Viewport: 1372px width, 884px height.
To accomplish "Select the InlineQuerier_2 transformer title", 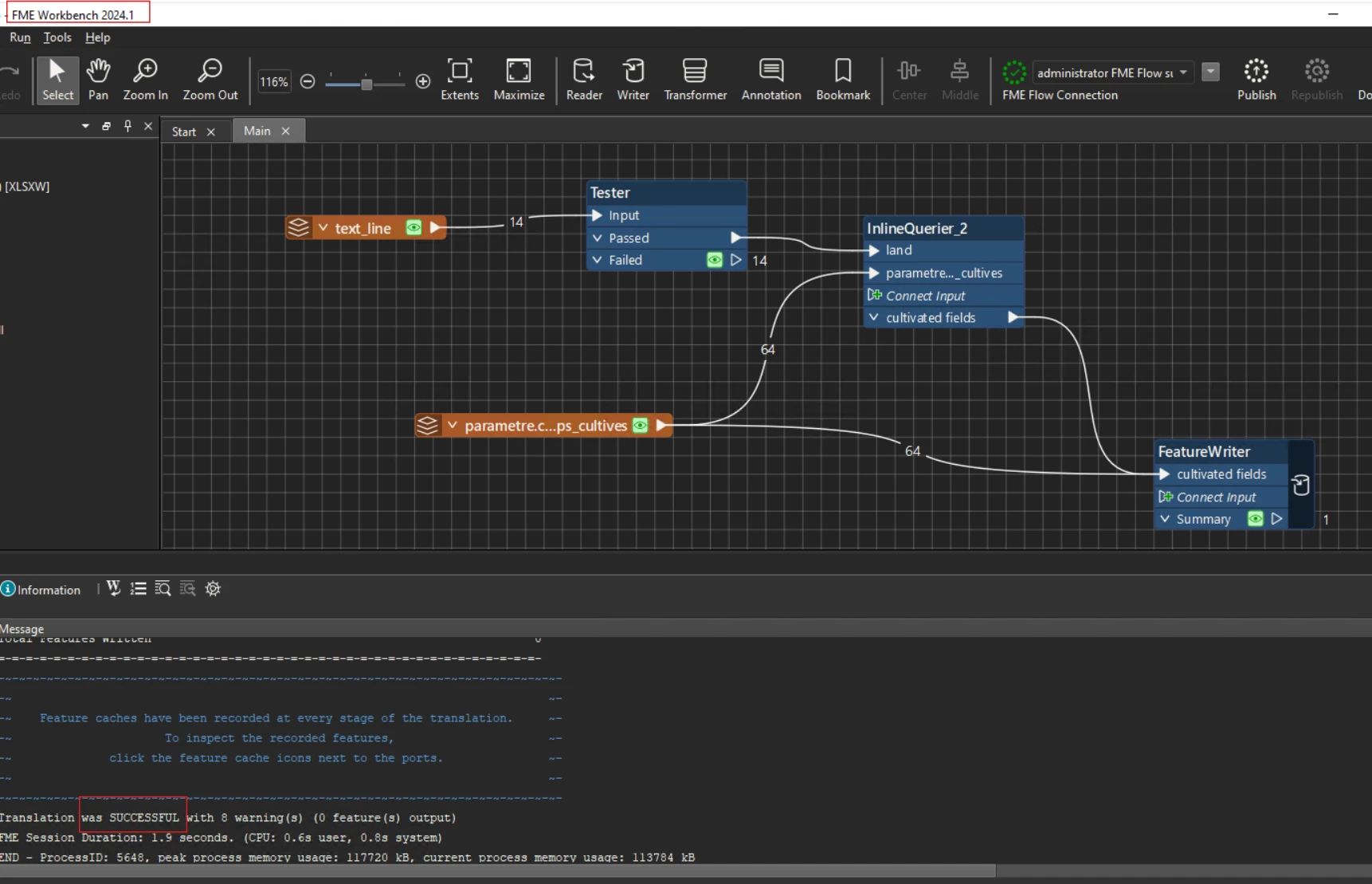I will point(917,228).
